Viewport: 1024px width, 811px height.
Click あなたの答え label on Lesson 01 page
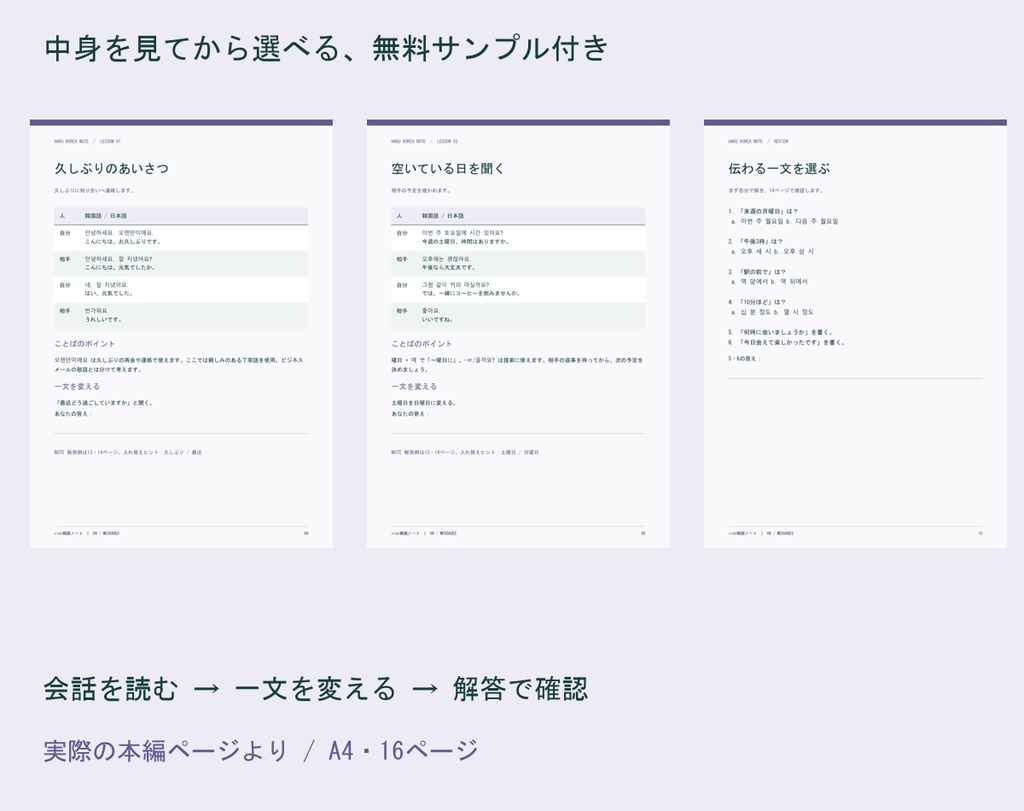point(72,414)
